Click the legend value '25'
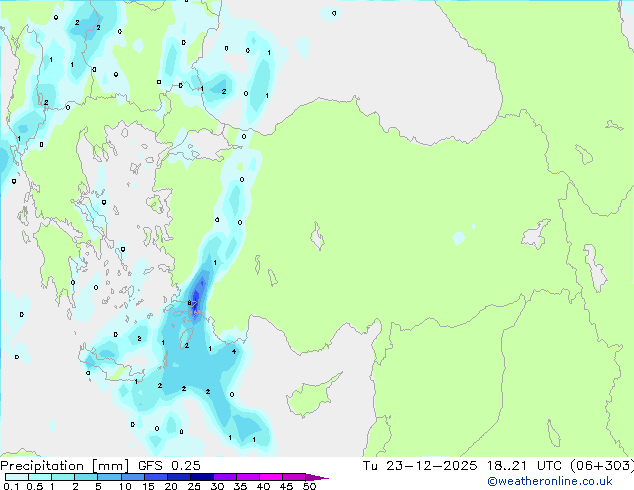634x490 pixels. pos(194,486)
